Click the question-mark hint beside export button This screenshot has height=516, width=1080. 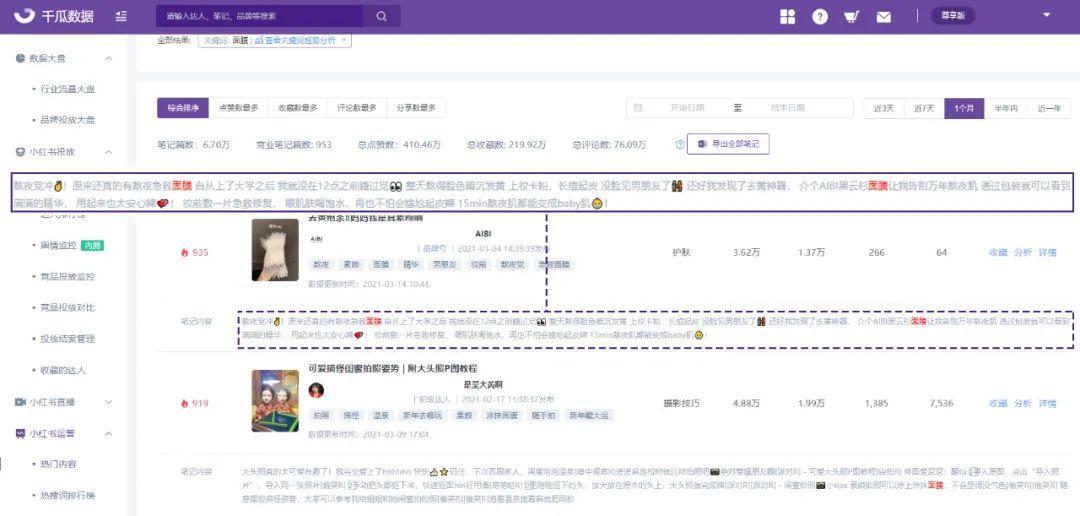pyautogui.click(x=680, y=145)
